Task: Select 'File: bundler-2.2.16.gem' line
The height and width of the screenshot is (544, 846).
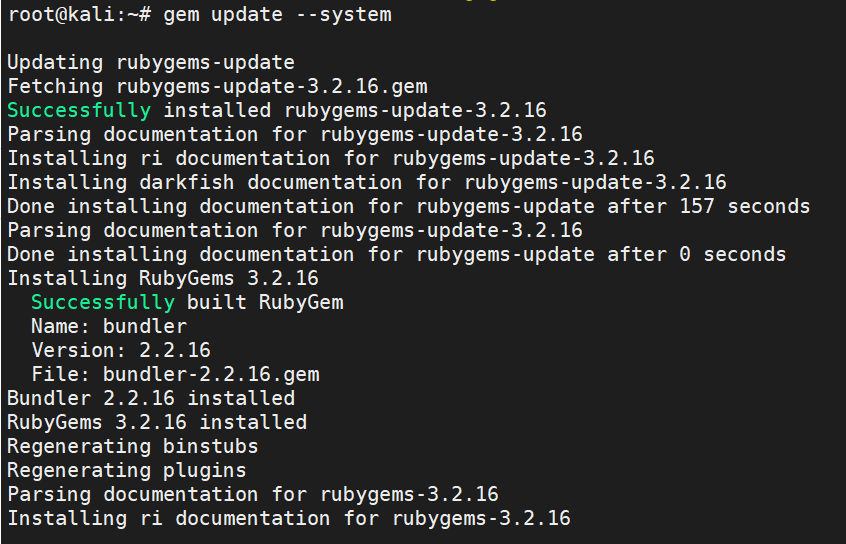Action: [x=175, y=374]
